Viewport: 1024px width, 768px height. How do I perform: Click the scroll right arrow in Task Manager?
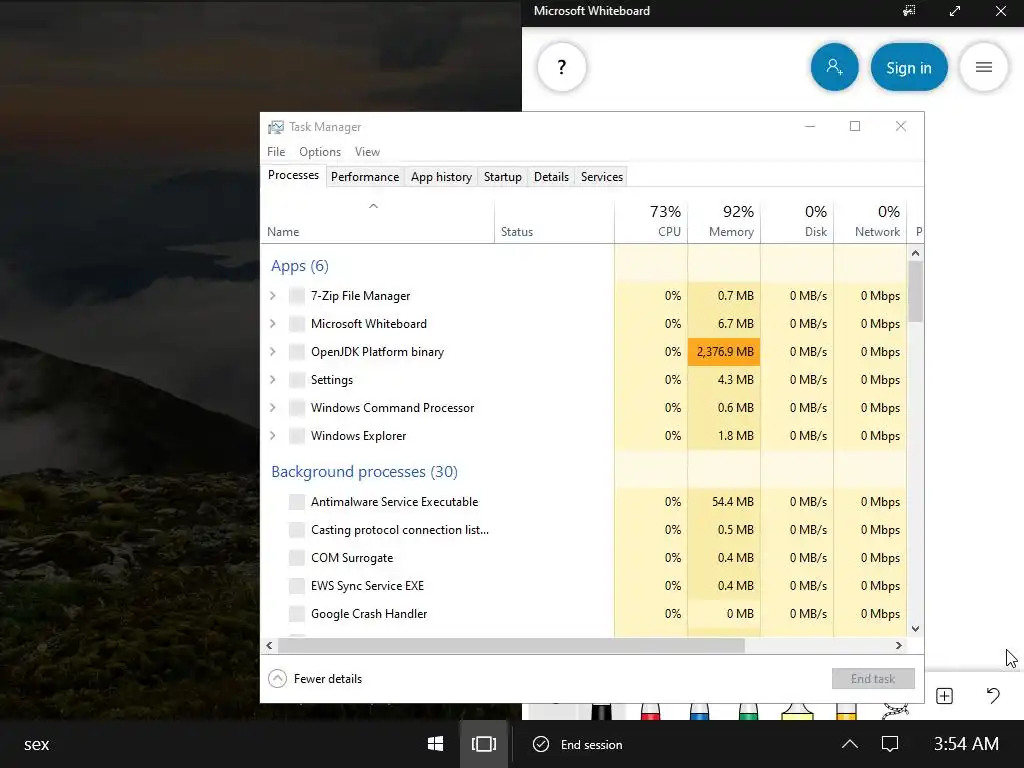point(899,645)
